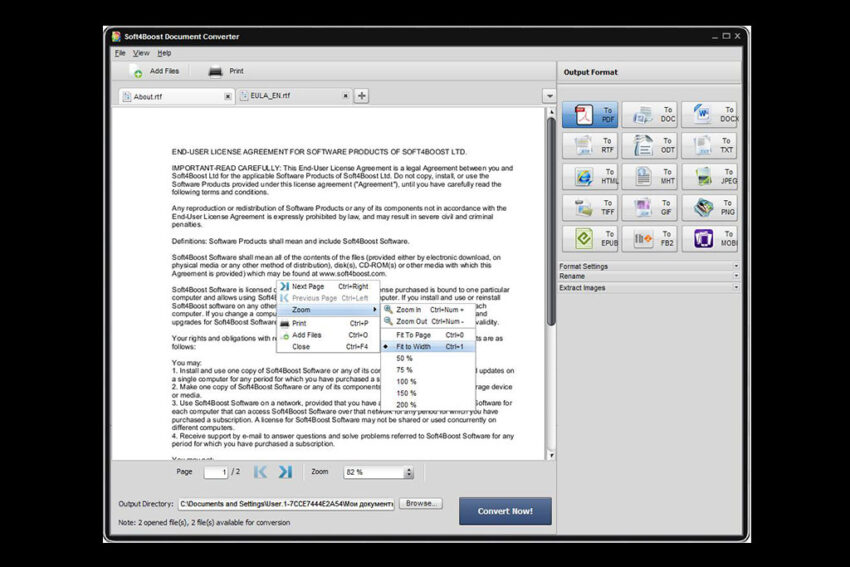Select Zoom In from the submenu
850x567 pixels.
click(428, 310)
